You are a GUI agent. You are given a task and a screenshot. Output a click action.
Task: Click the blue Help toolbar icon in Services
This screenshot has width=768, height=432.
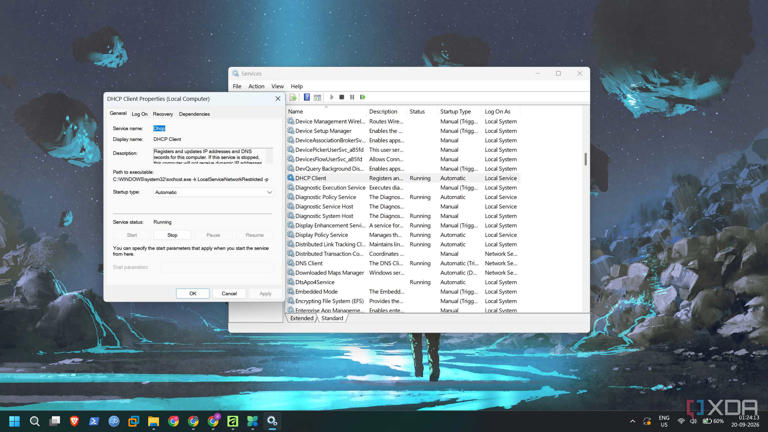[307, 97]
